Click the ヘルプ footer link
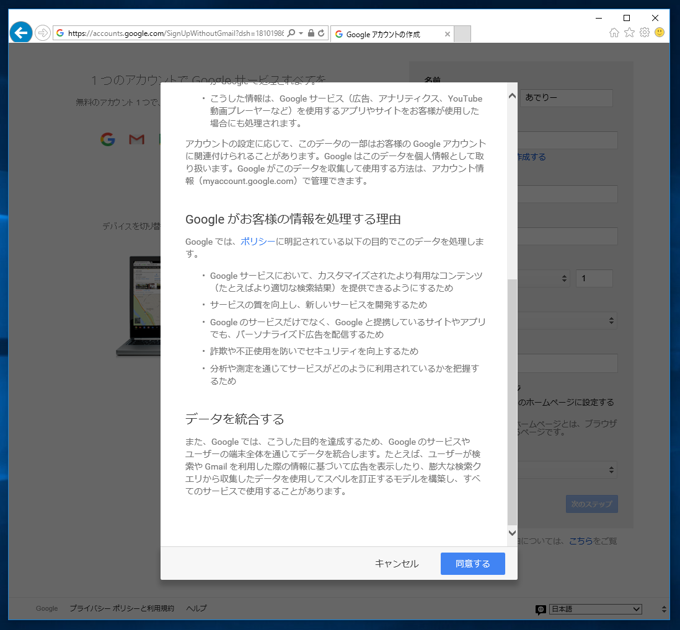Screen dimensions: 680x630 click(x=196, y=608)
